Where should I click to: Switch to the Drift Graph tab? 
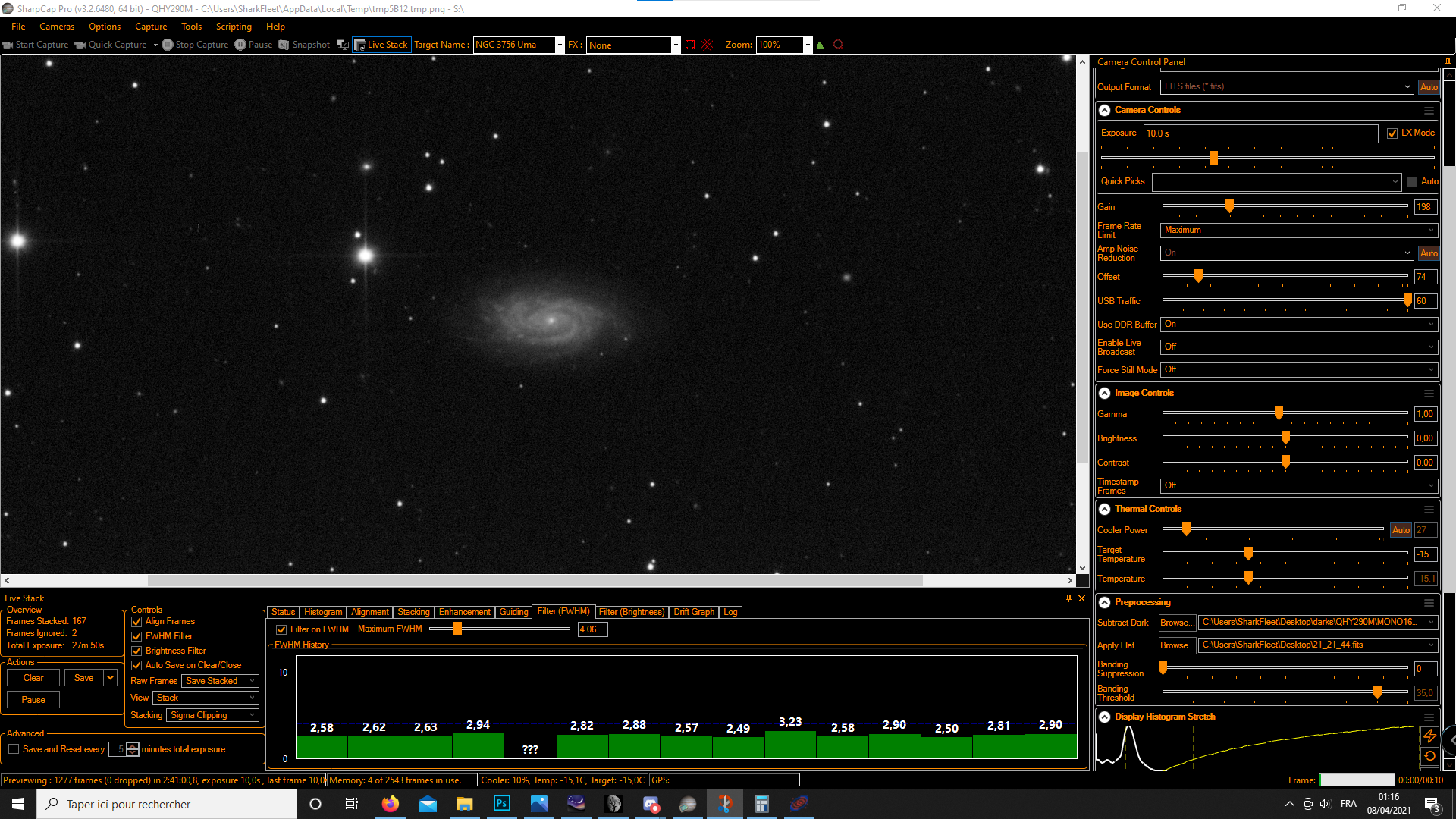pos(693,612)
